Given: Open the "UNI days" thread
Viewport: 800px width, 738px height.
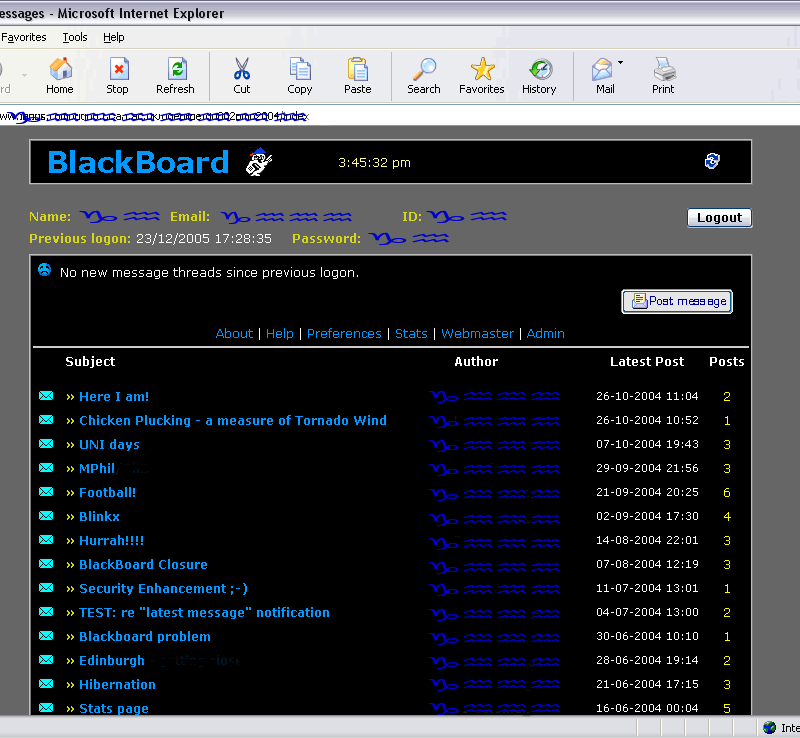Looking at the screenshot, I should [x=109, y=445].
